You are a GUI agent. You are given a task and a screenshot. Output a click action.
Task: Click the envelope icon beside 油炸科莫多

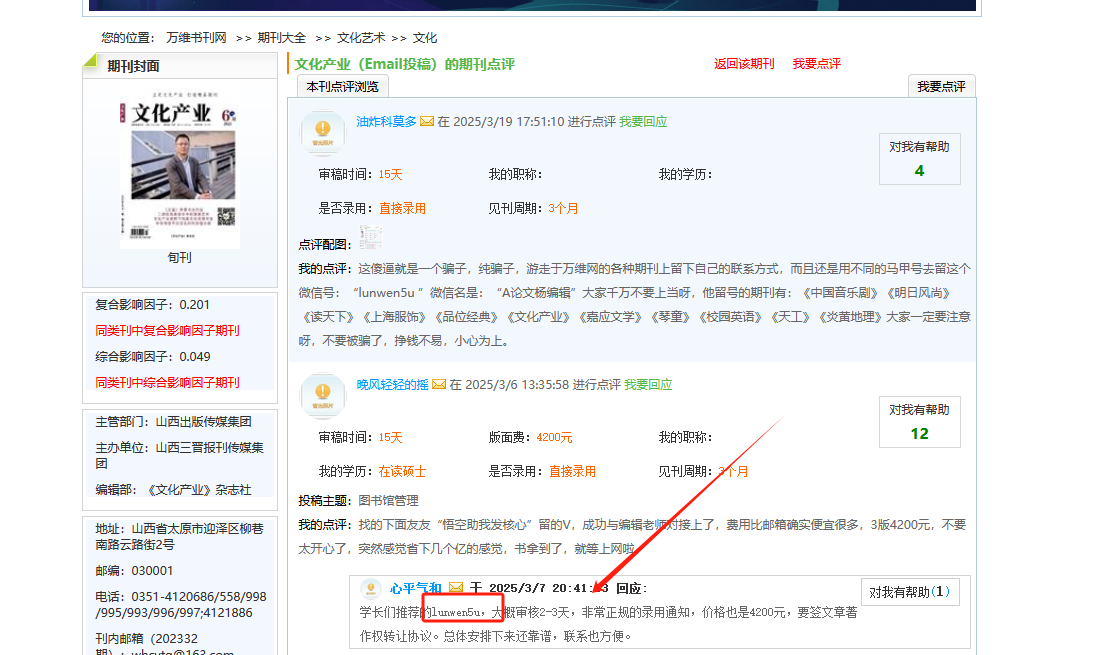pos(427,122)
